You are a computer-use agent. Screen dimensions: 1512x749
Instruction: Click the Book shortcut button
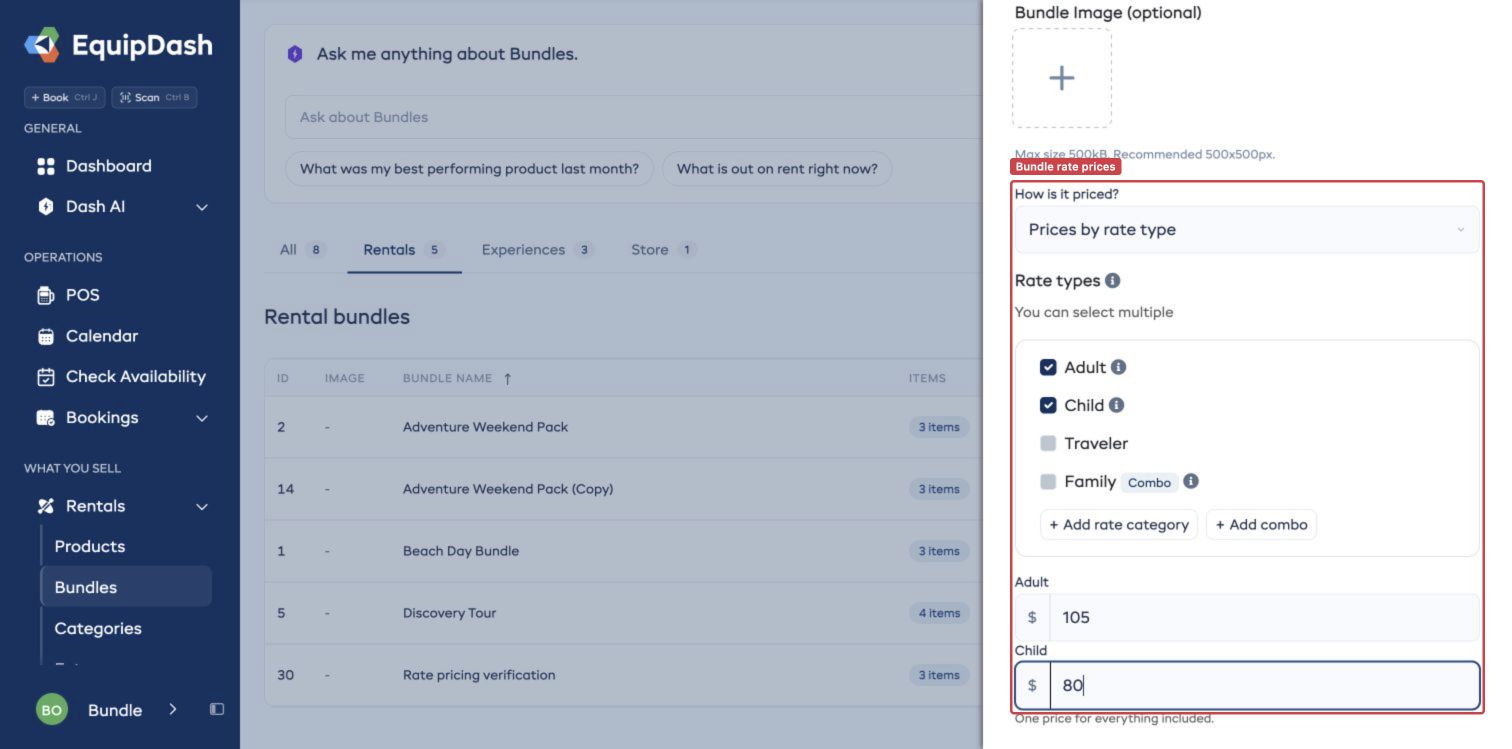coord(64,97)
